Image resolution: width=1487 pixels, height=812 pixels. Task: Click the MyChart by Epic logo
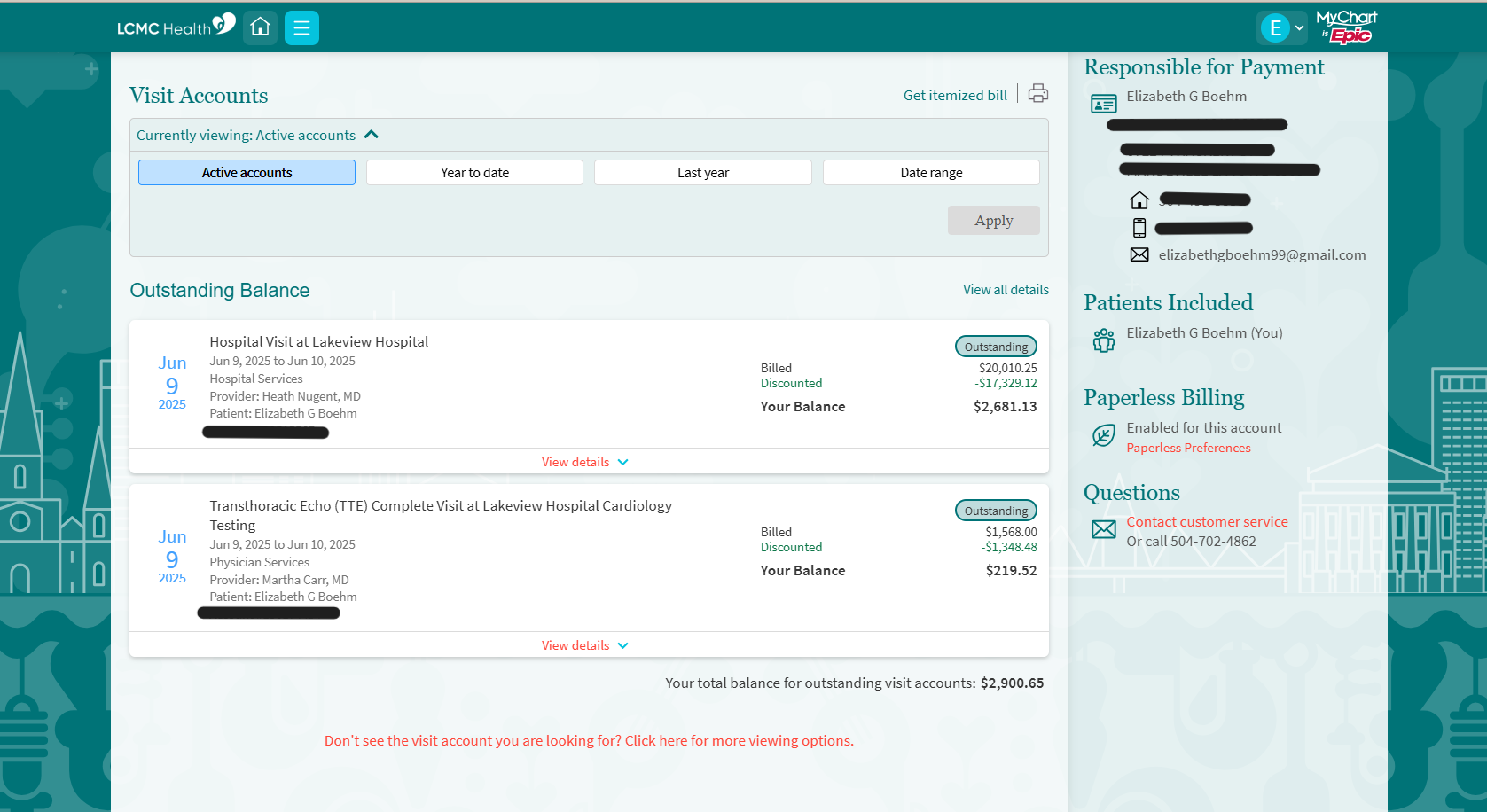tap(1346, 27)
